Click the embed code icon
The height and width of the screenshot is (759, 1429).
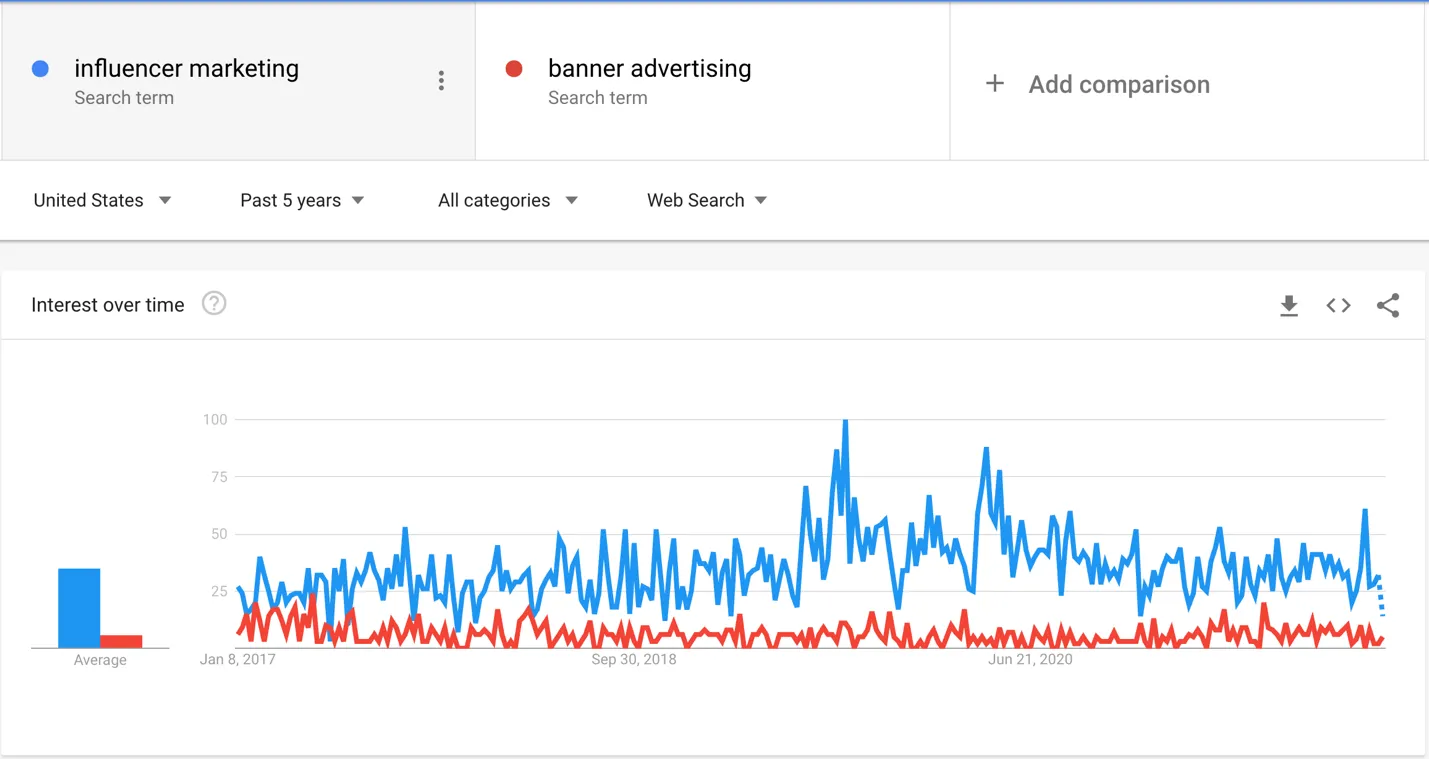1338,306
